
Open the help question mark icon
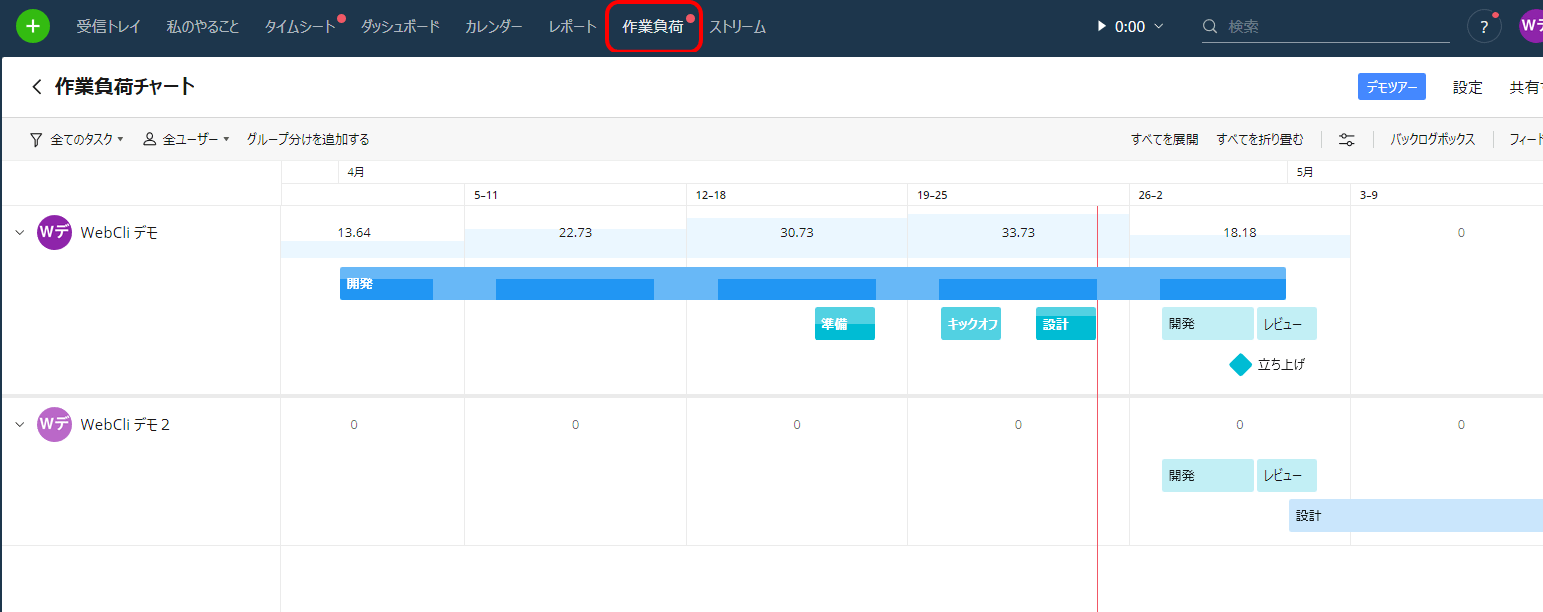[1483, 26]
